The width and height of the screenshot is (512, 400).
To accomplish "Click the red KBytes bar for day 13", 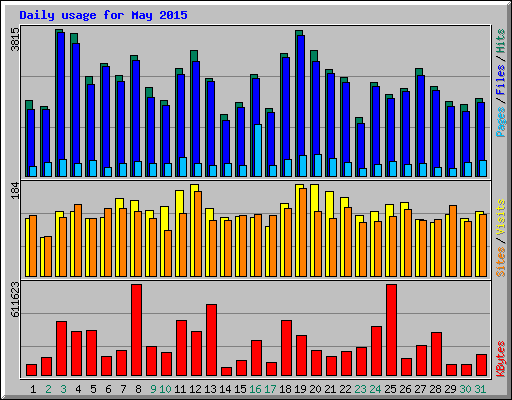I will point(212,340).
